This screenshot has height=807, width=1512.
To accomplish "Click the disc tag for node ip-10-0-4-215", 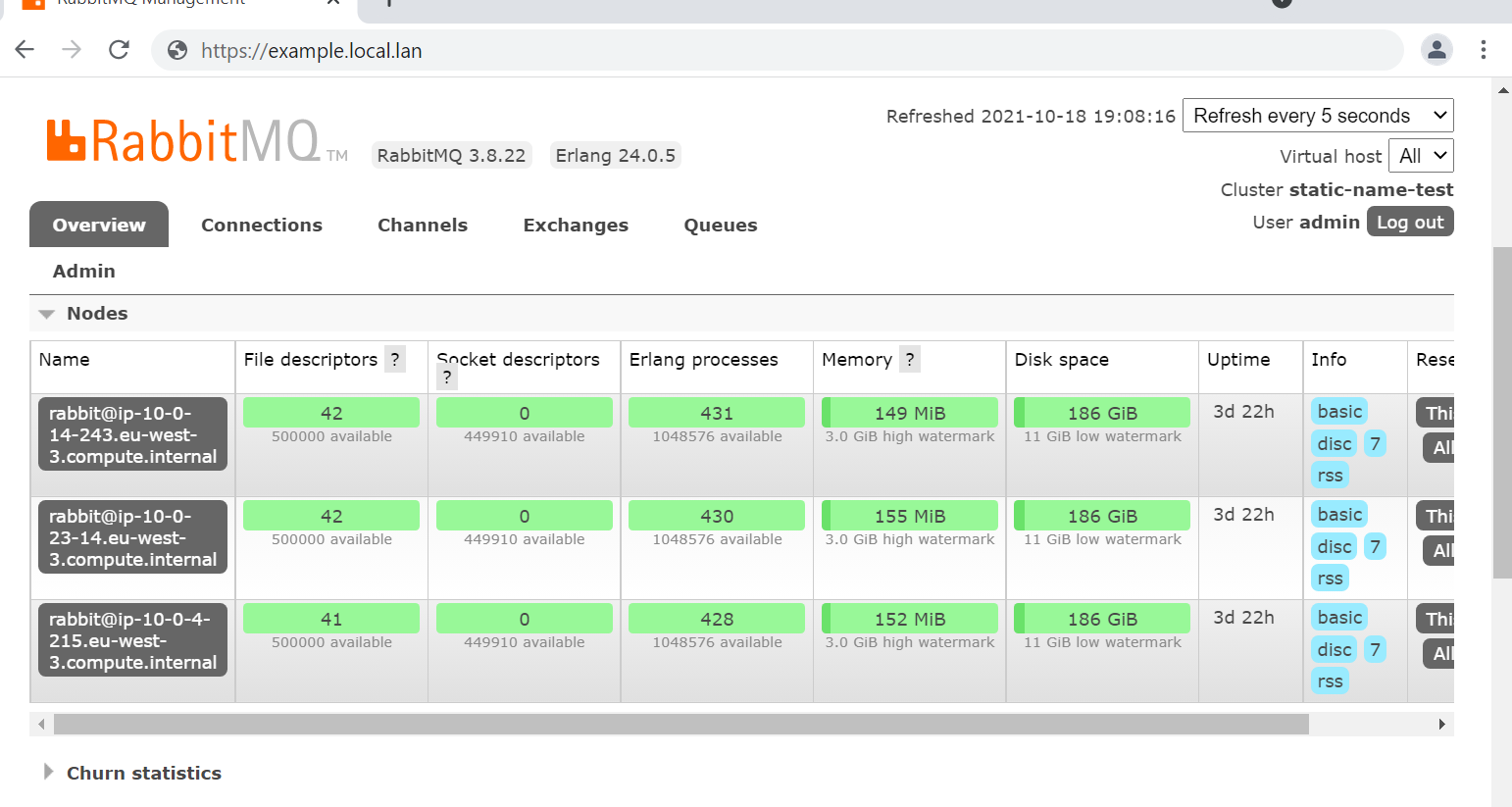I will click(1335, 650).
